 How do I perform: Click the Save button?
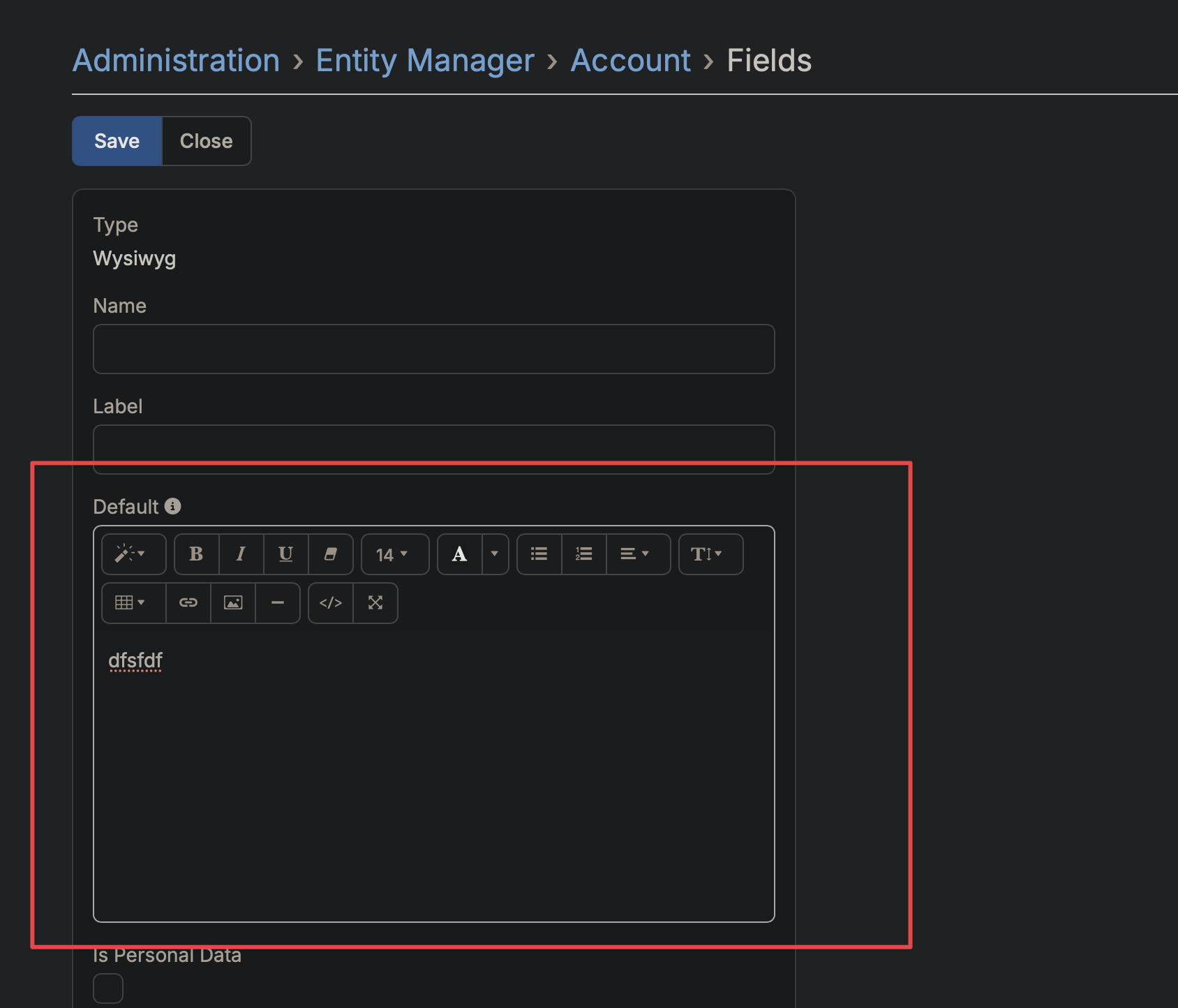pos(117,141)
